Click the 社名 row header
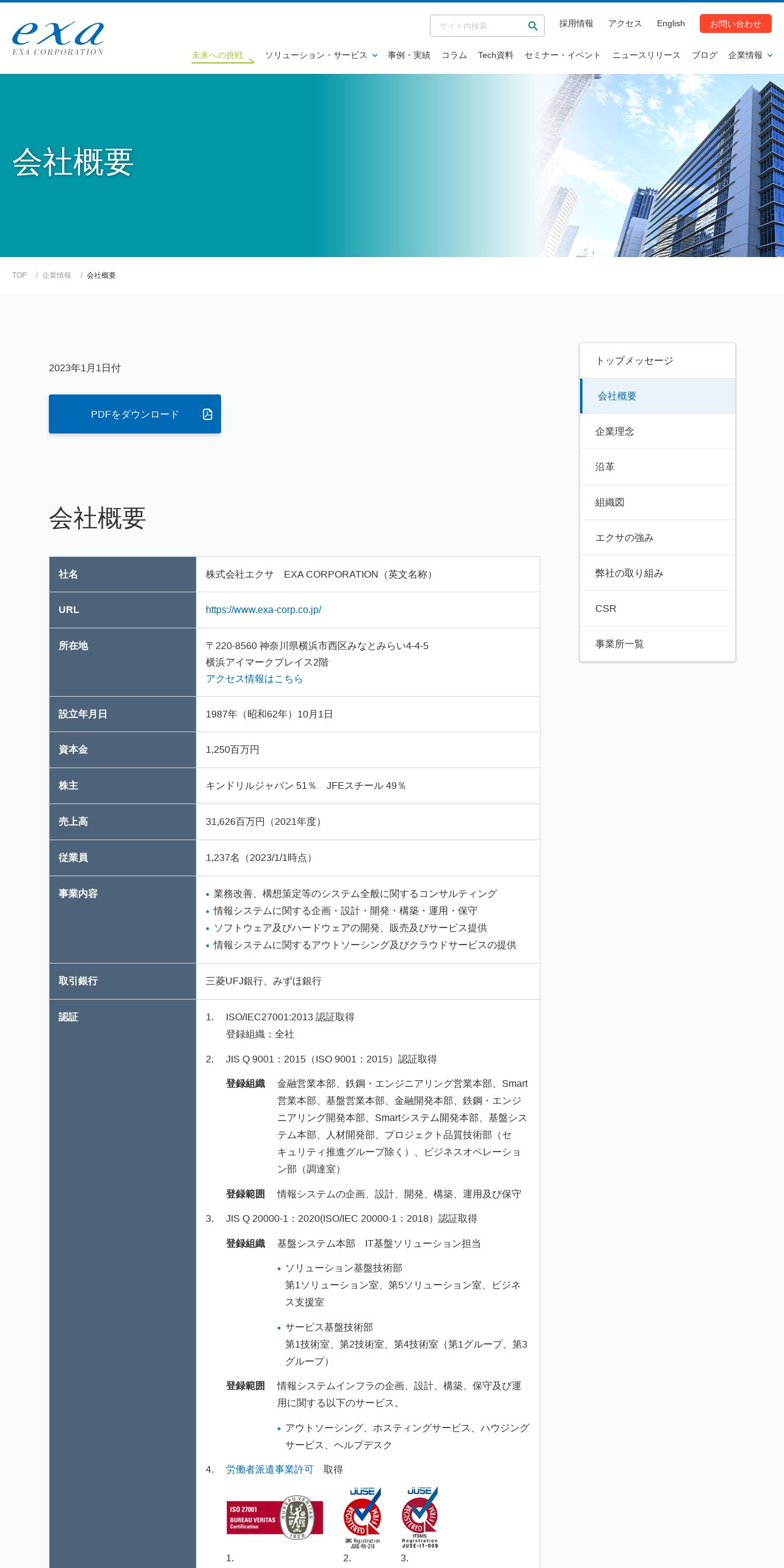Viewport: 784px width, 1568px height. 123,575
